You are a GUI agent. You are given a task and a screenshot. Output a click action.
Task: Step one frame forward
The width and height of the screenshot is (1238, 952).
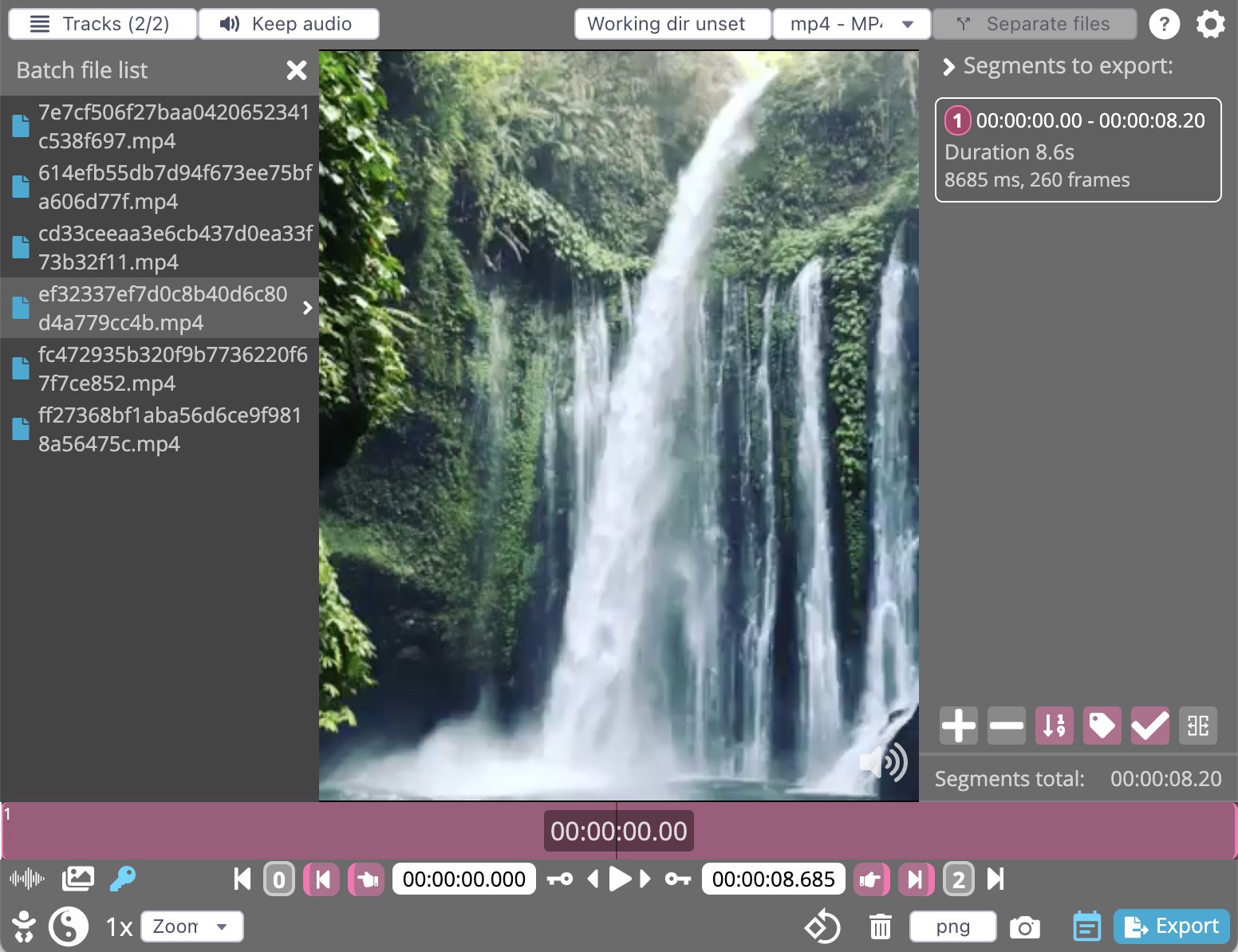pyautogui.click(x=645, y=879)
